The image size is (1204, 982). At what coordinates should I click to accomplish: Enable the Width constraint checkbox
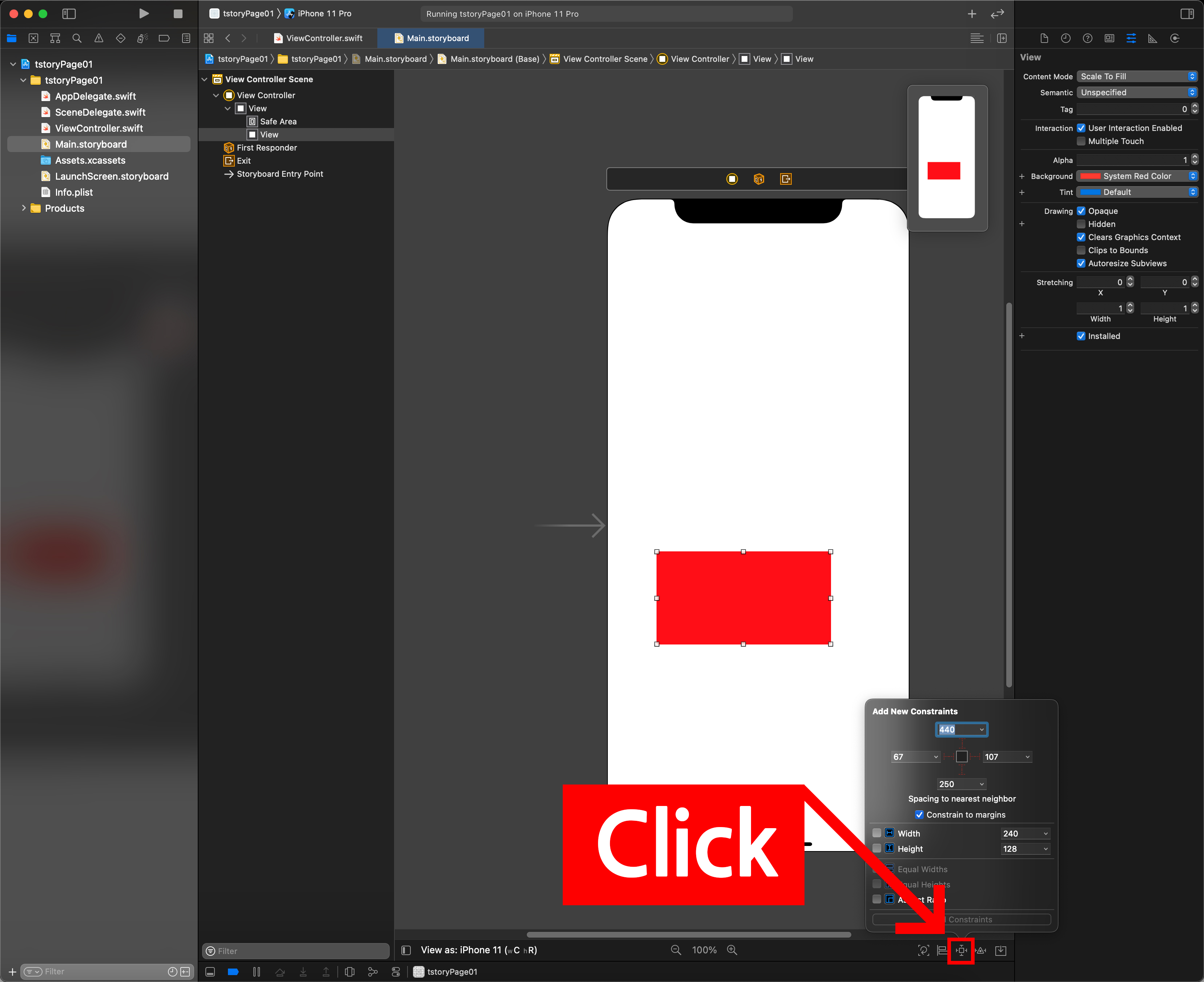877,833
